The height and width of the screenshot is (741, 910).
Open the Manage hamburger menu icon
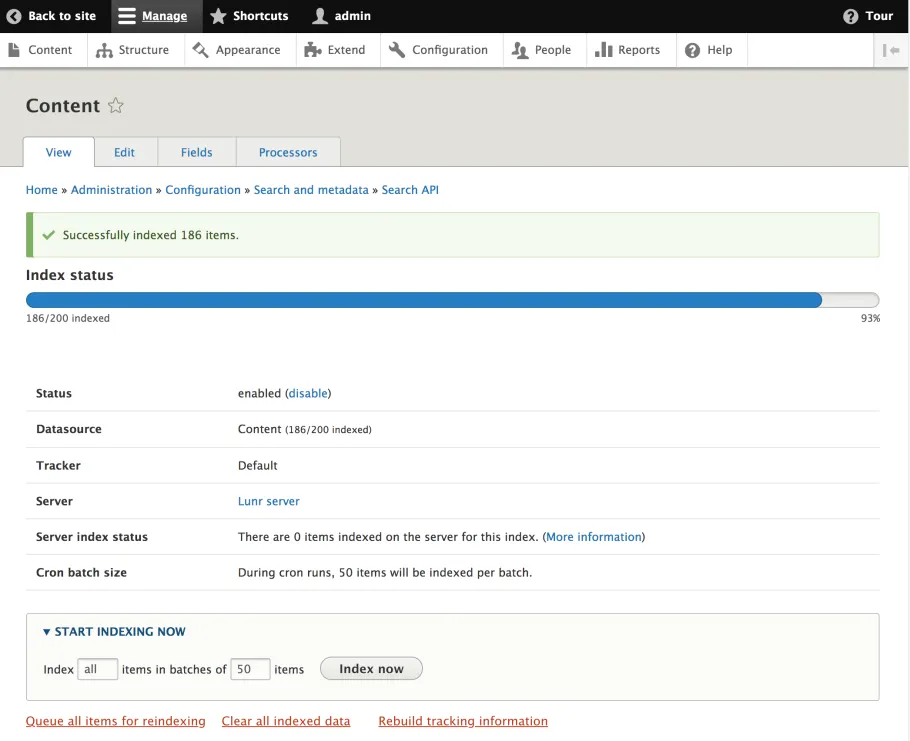[x=128, y=15]
